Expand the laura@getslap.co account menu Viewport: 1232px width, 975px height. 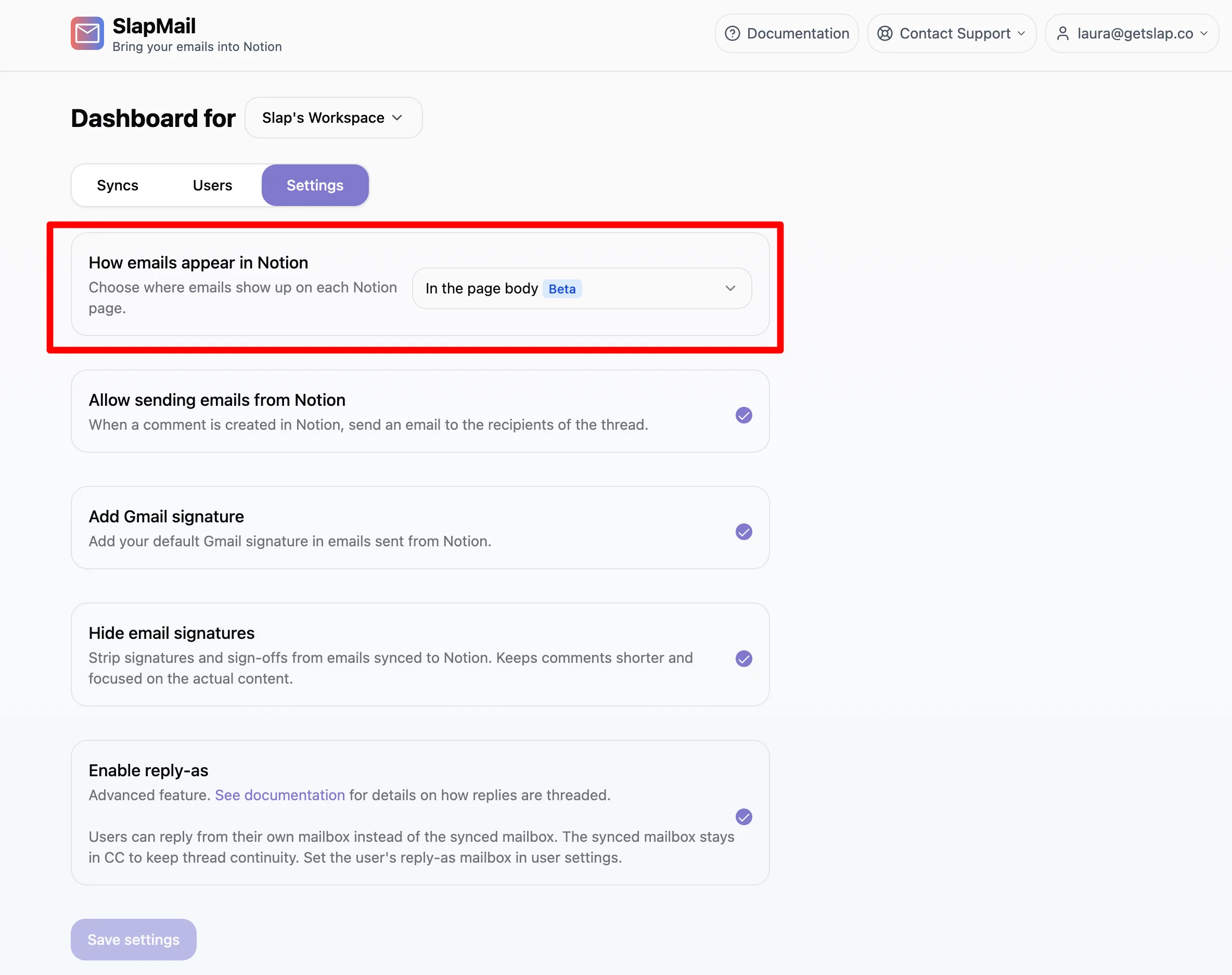1132,34
